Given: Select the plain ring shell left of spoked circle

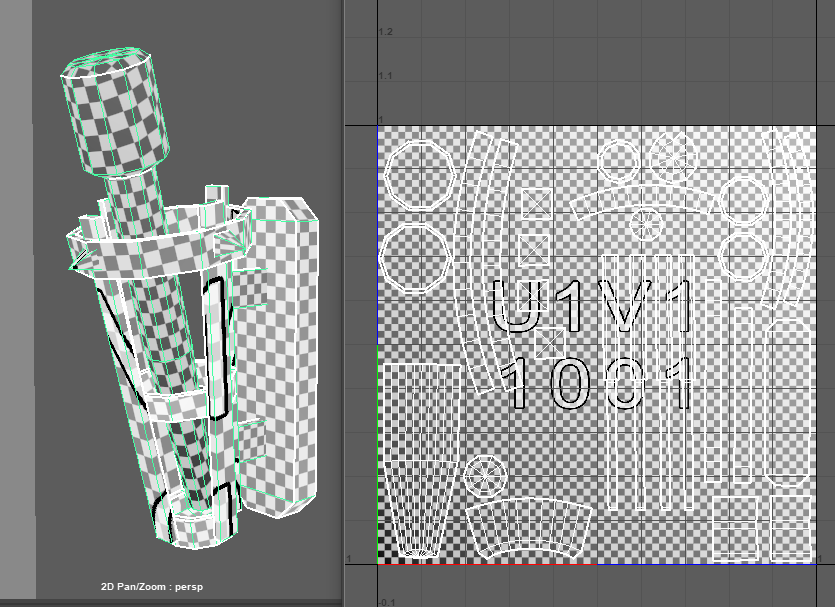Looking at the screenshot, I should 617,159.
